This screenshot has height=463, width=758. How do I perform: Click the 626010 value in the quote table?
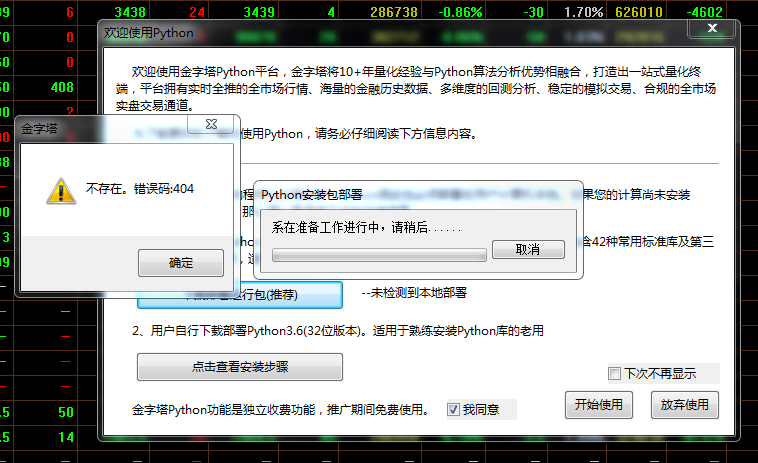point(639,12)
